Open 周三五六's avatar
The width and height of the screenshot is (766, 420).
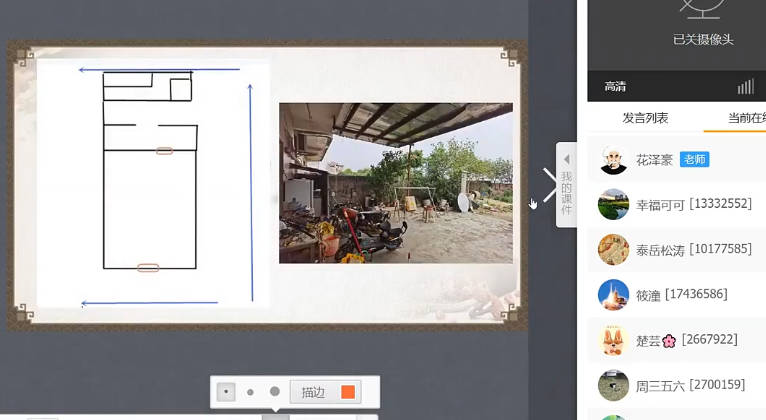pyautogui.click(x=613, y=385)
